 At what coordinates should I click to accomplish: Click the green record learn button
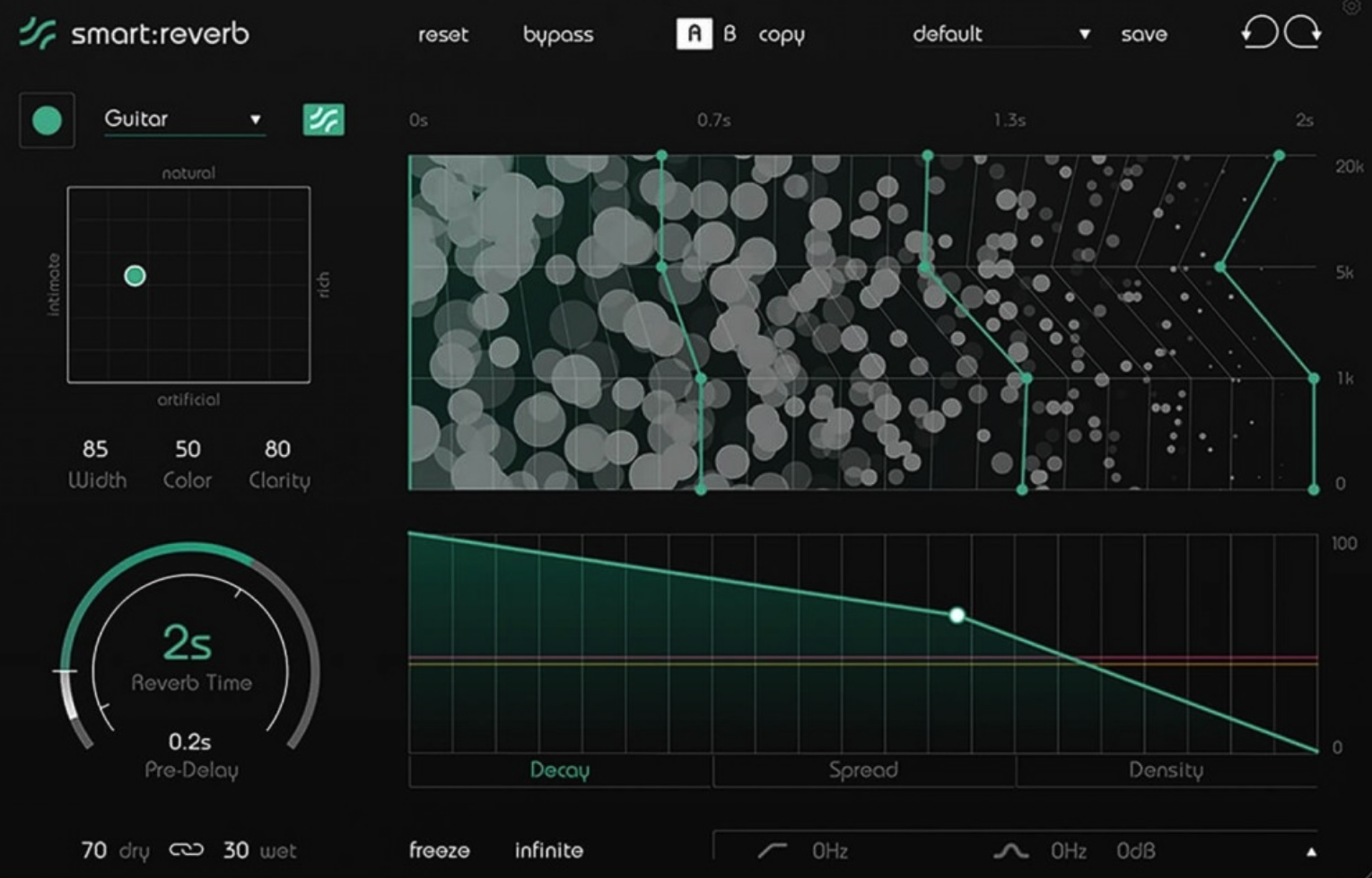pos(47,120)
